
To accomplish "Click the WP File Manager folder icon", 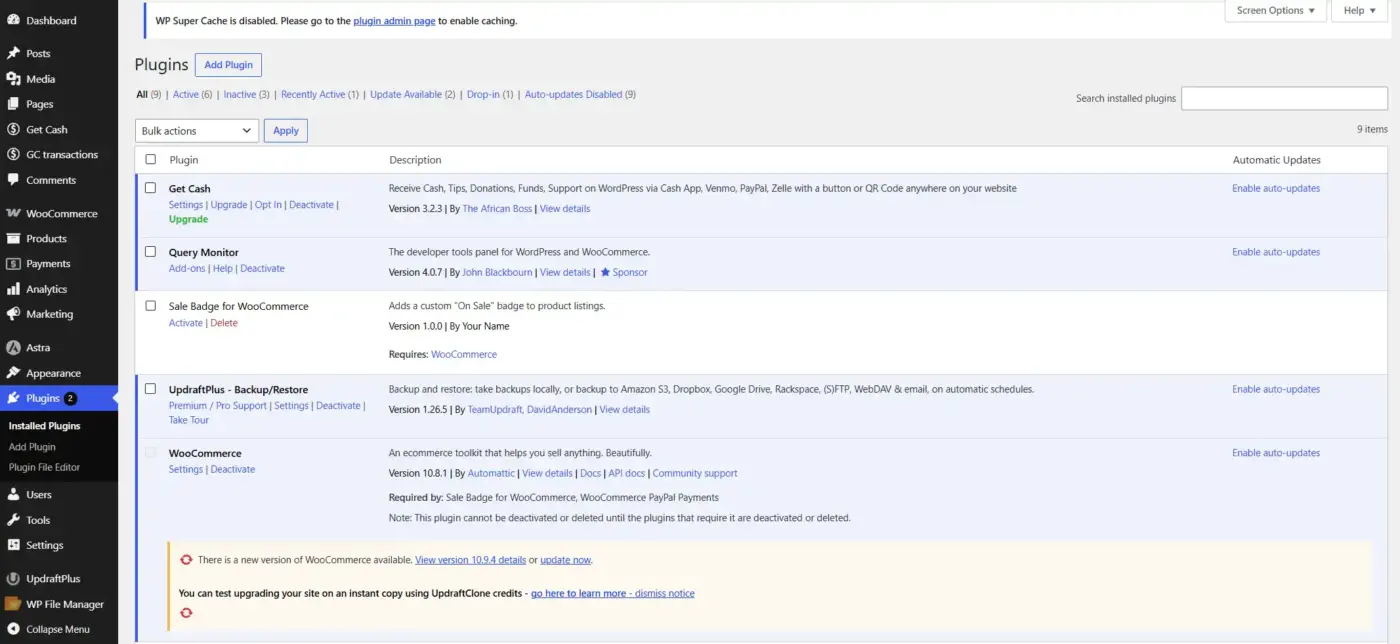I will point(13,604).
